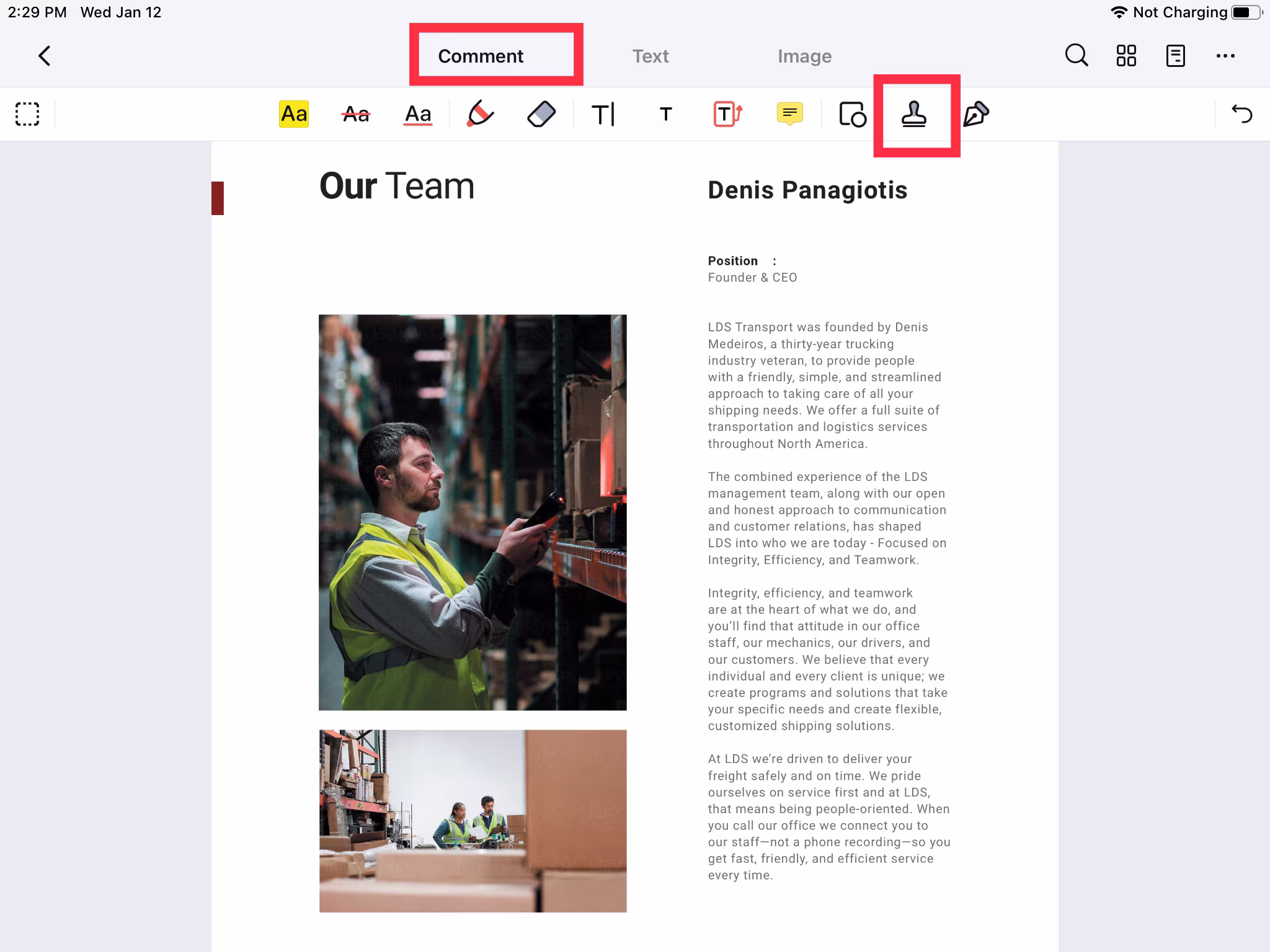Image resolution: width=1270 pixels, height=952 pixels.
Task: Open the three-dot more options menu
Action: [x=1225, y=56]
